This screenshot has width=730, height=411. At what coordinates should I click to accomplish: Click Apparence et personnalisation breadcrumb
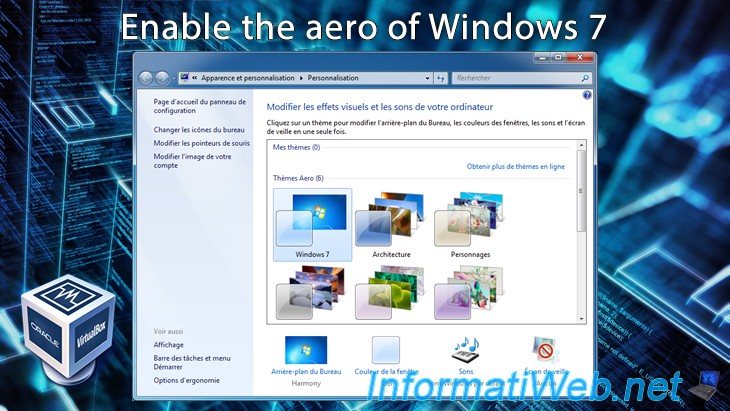coord(248,78)
